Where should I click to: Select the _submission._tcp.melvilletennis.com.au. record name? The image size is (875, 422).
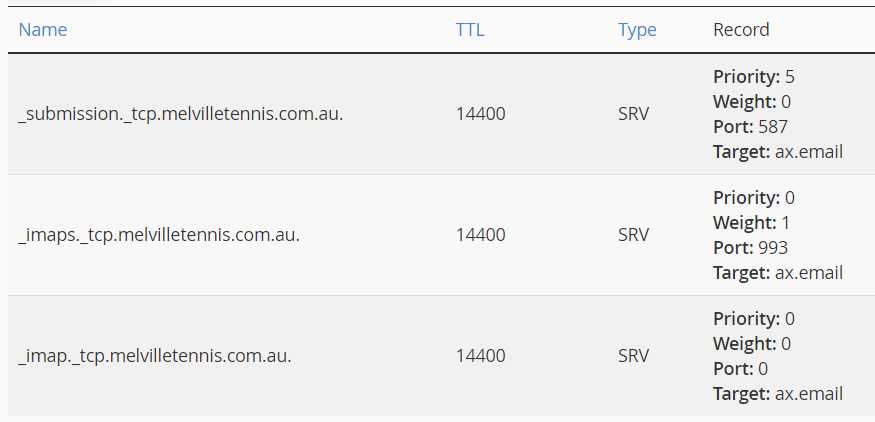(181, 114)
